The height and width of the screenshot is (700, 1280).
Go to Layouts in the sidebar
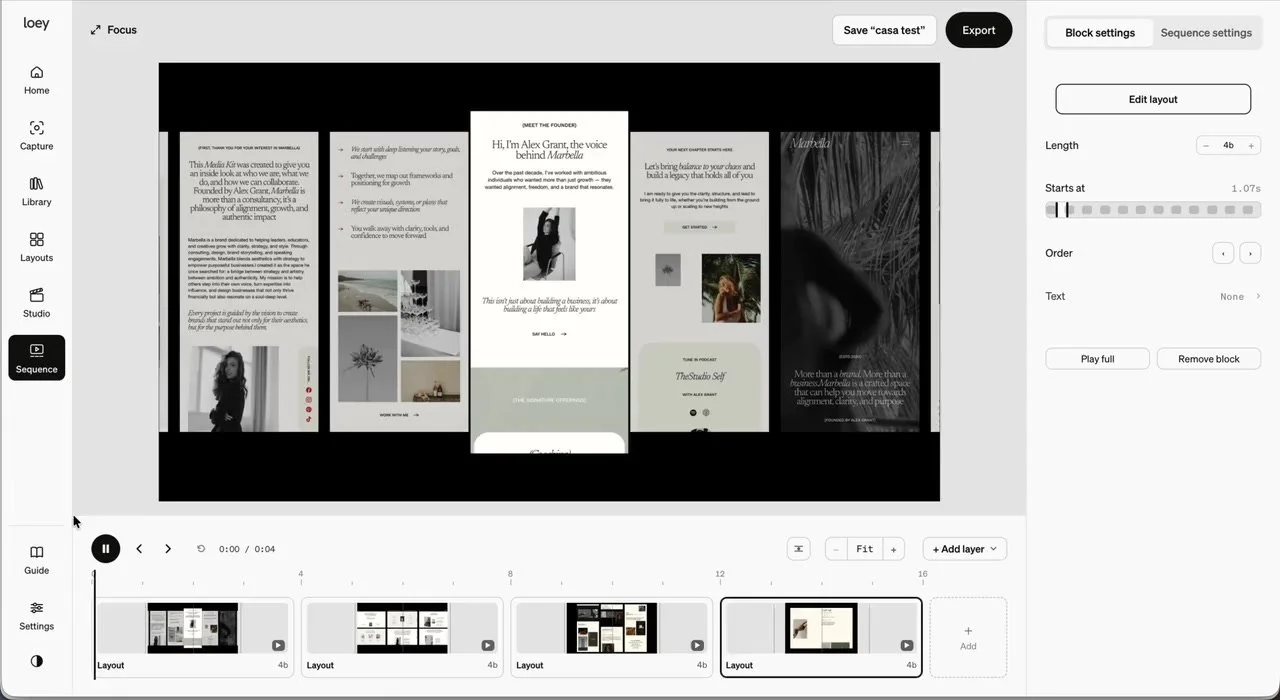[36, 248]
